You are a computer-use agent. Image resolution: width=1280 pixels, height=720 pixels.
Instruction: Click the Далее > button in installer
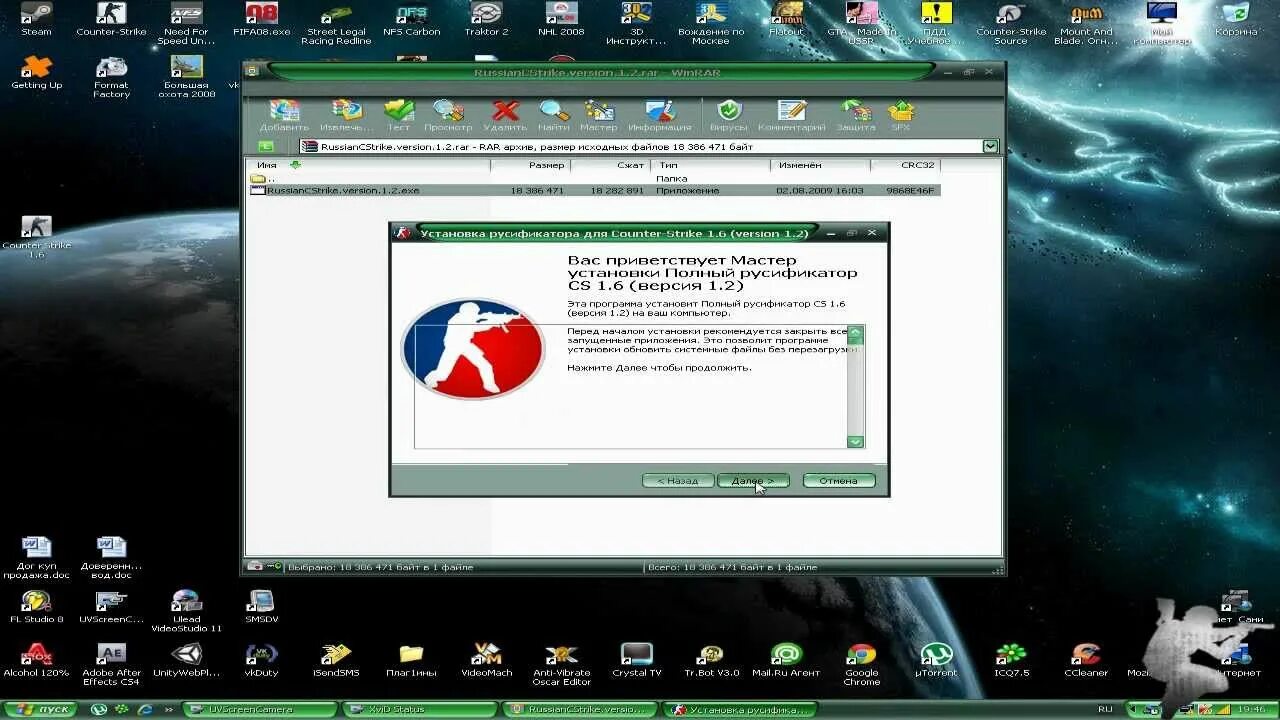coord(753,481)
